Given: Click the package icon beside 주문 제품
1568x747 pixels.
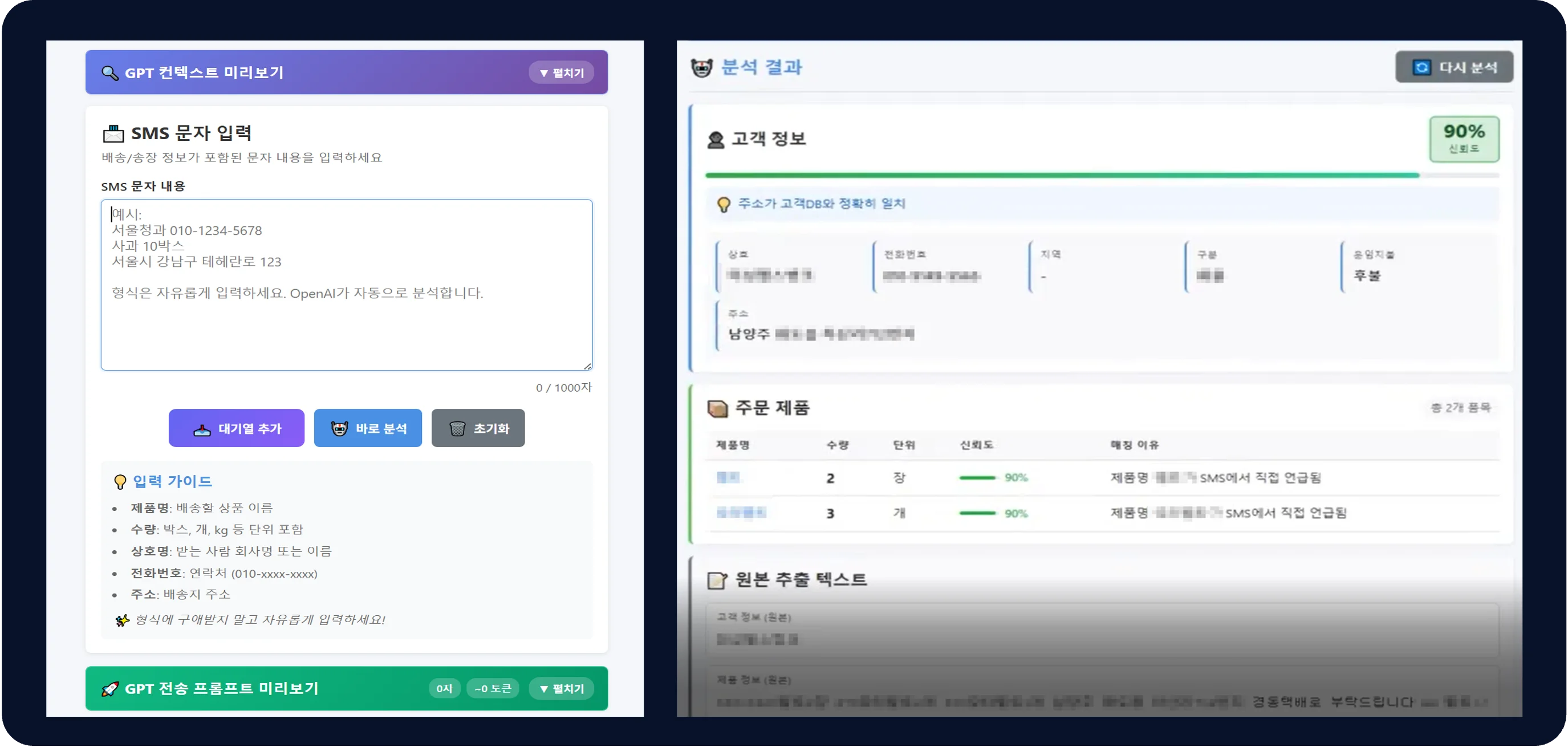Looking at the screenshot, I should coord(718,408).
